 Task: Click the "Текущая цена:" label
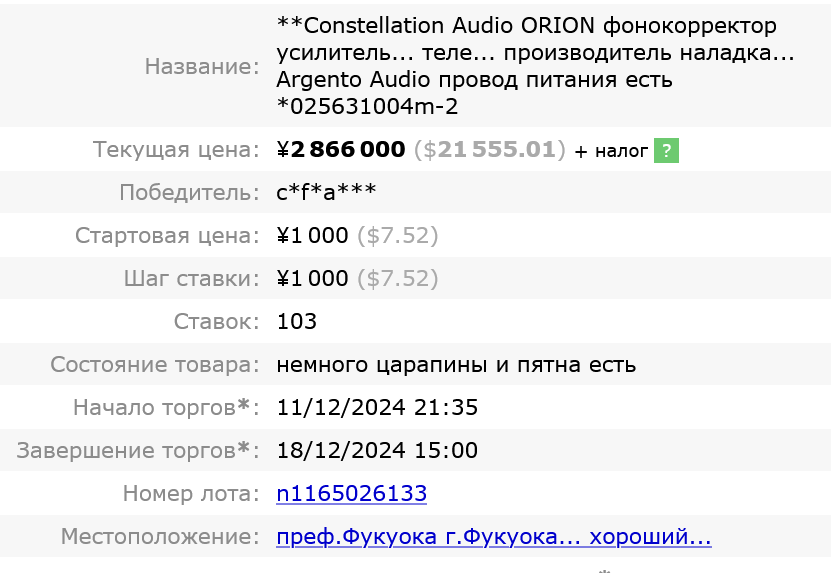(x=176, y=150)
